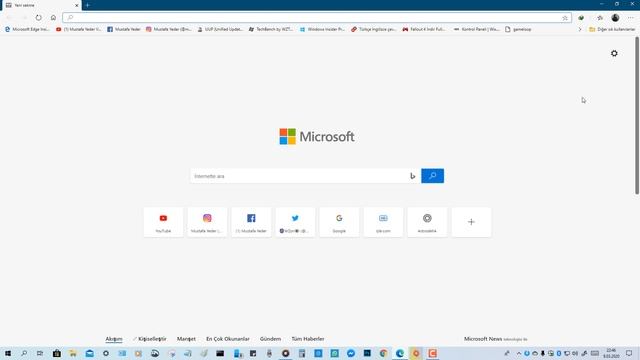Open the Twitter quick link tile
The height and width of the screenshot is (360, 640).
pyautogui.click(x=295, y=222)
